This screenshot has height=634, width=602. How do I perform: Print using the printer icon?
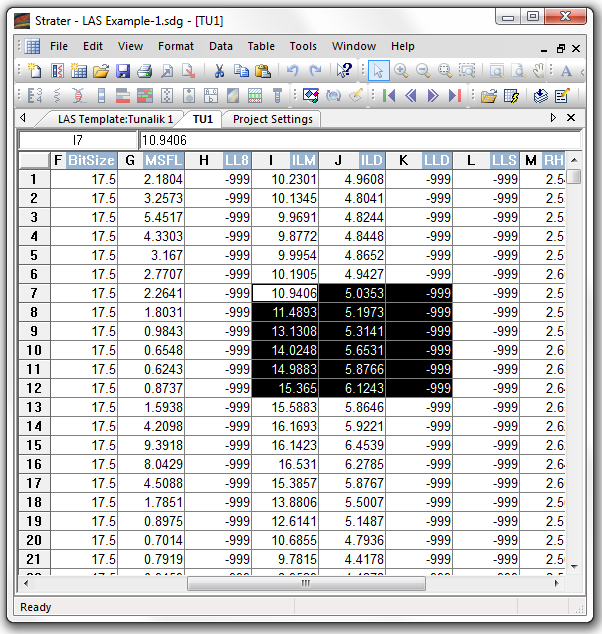point(145,71)
